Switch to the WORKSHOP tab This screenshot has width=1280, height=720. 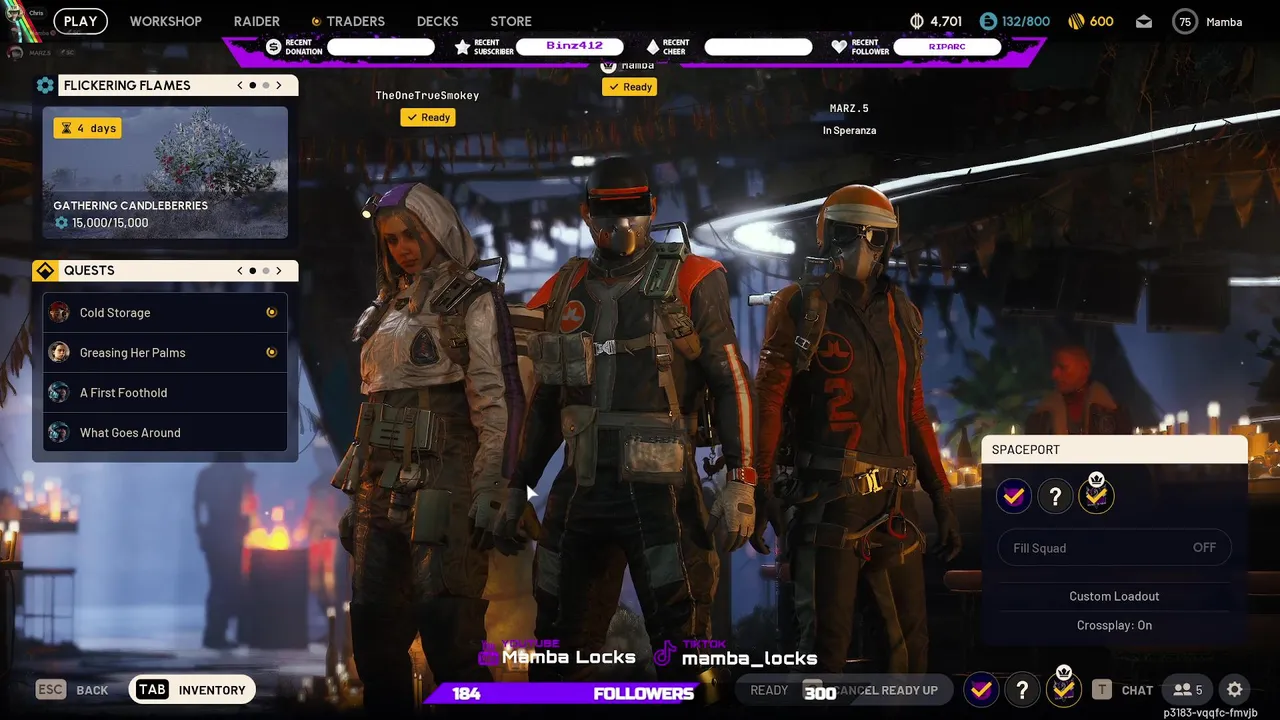pos(165,21)
